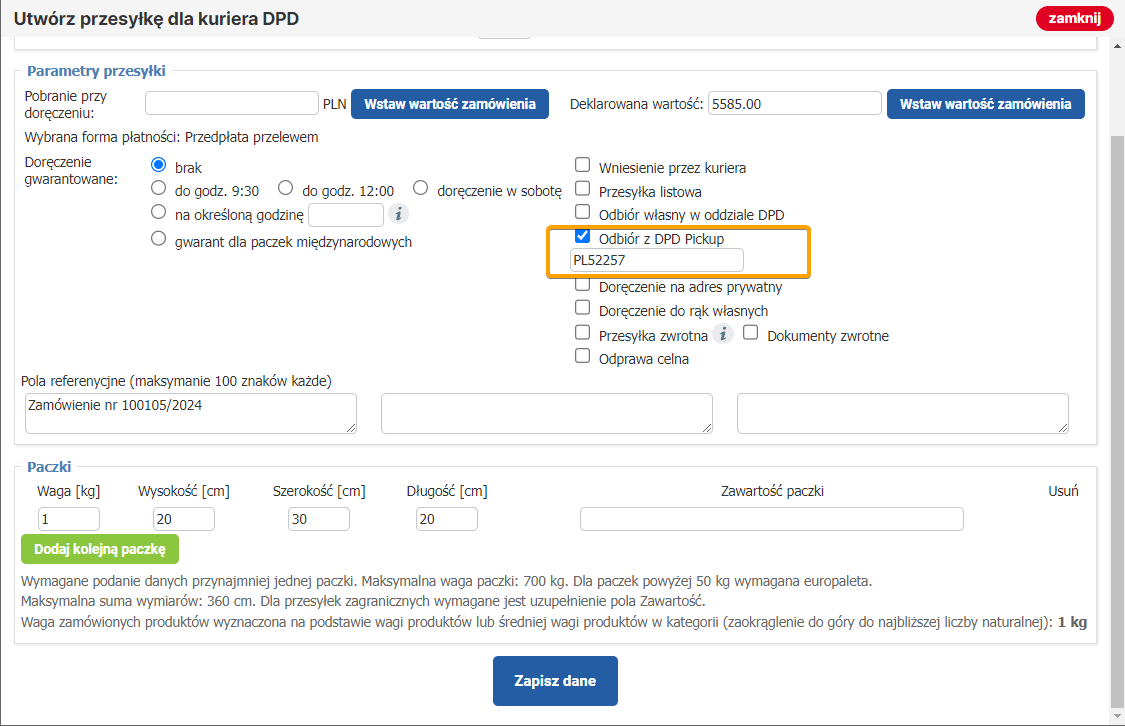This screenshot has width=1125, height=726.
Task: Add another parcel with Dodaj kolejną paczkę
Action: point(100,550)
